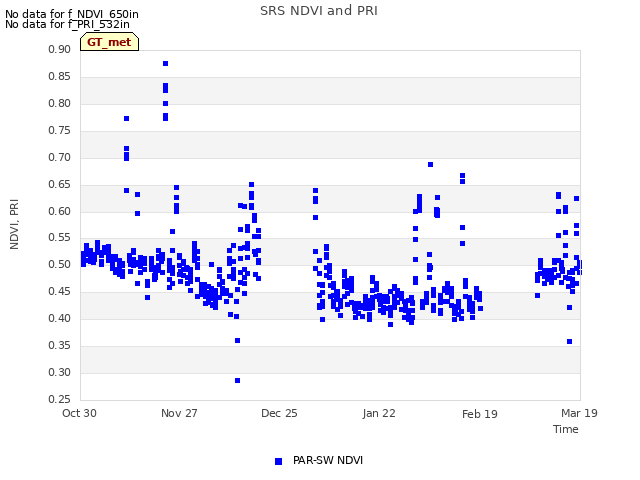Click the 0.35 y-axis tick label
Viewport: 640px width, 480px height.
tap(59, 345)
